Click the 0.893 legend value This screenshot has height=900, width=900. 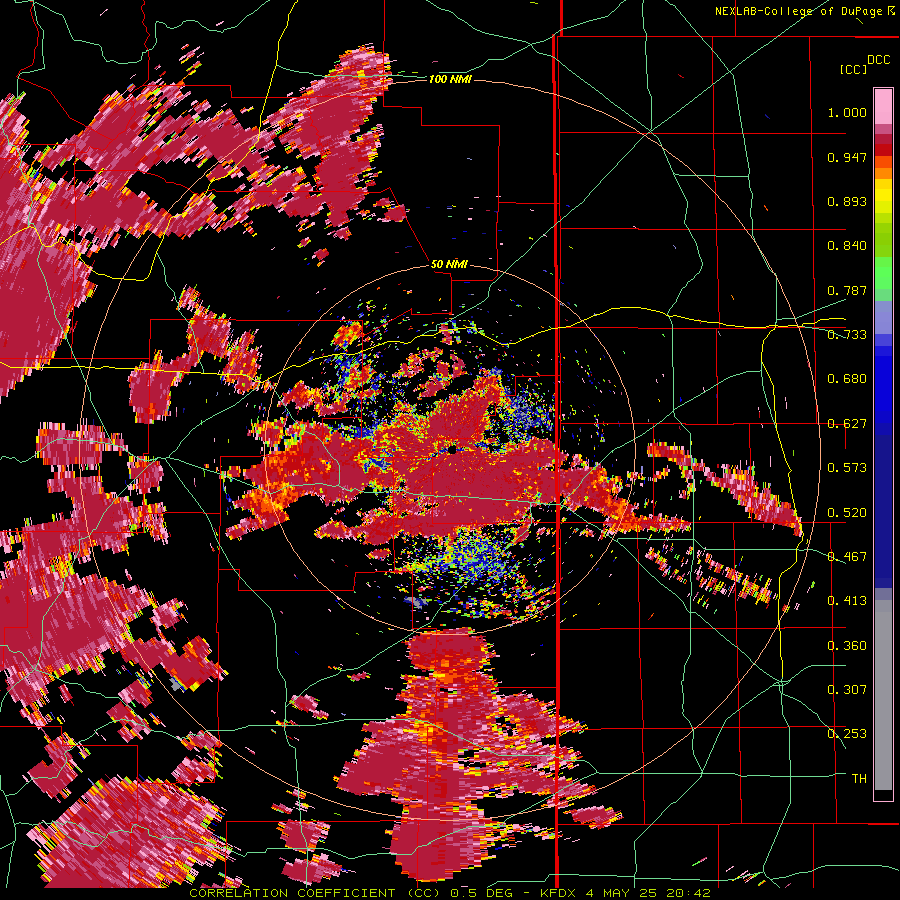pyautogui.click(x=847, y=201)
